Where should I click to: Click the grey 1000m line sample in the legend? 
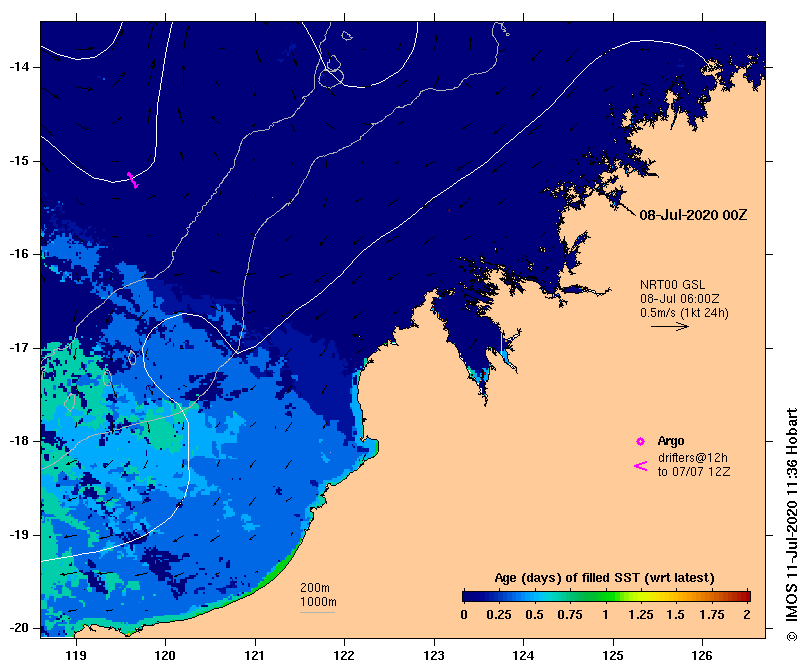click(317, 613)
